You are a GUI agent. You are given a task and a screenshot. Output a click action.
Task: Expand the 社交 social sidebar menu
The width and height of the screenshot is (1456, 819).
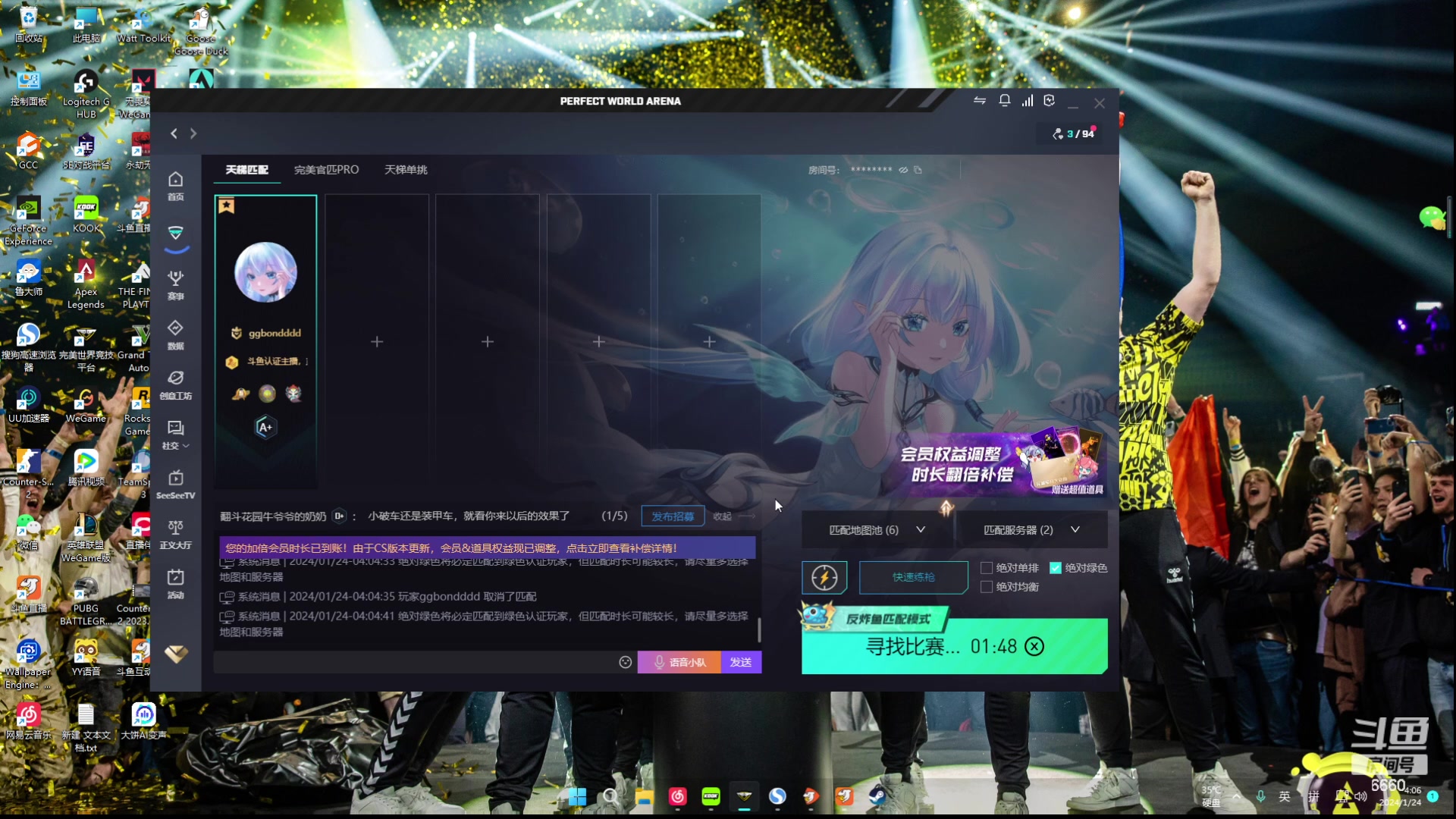click(x=175, y=435)
